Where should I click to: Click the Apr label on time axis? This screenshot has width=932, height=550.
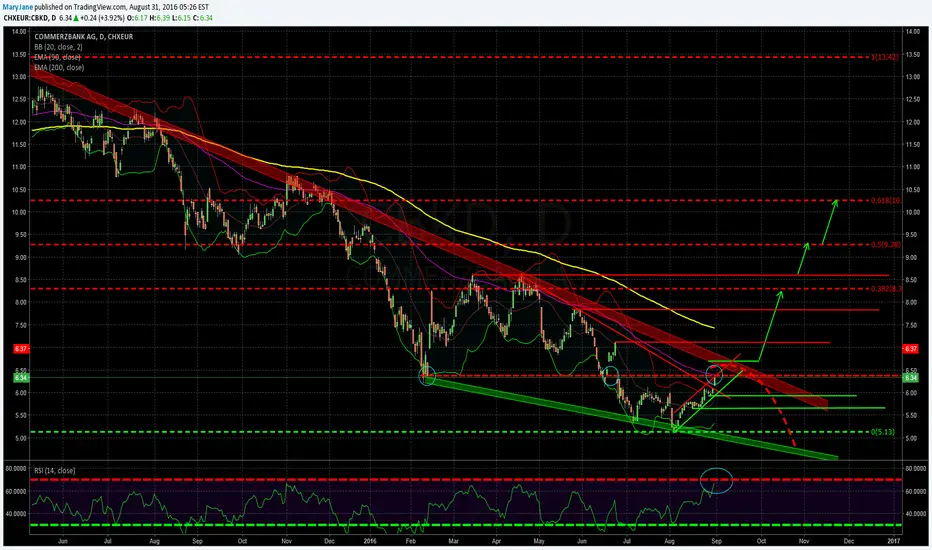pos(496,541)
